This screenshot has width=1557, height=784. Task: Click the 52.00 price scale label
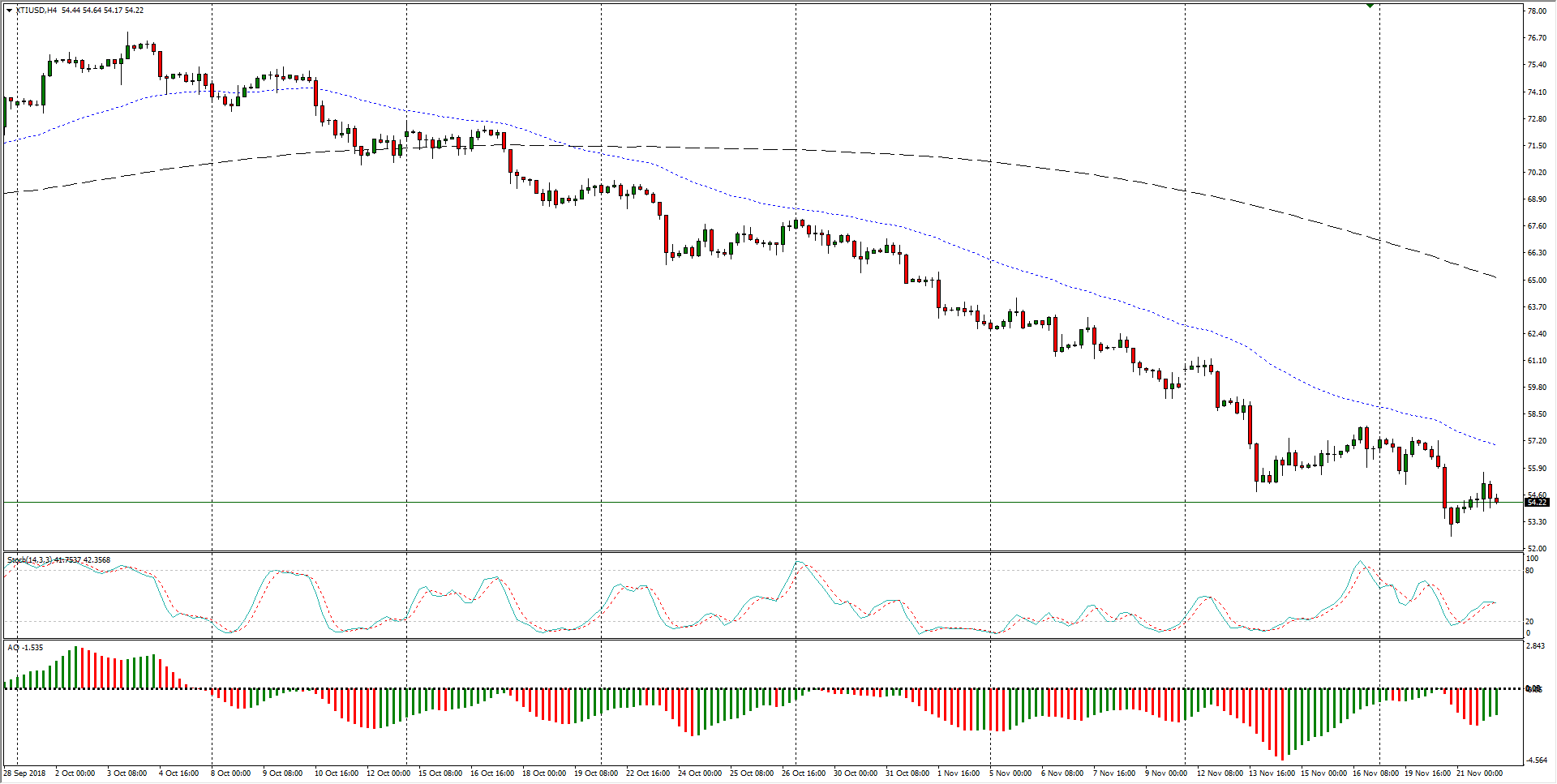click(x=1536, y=549)
